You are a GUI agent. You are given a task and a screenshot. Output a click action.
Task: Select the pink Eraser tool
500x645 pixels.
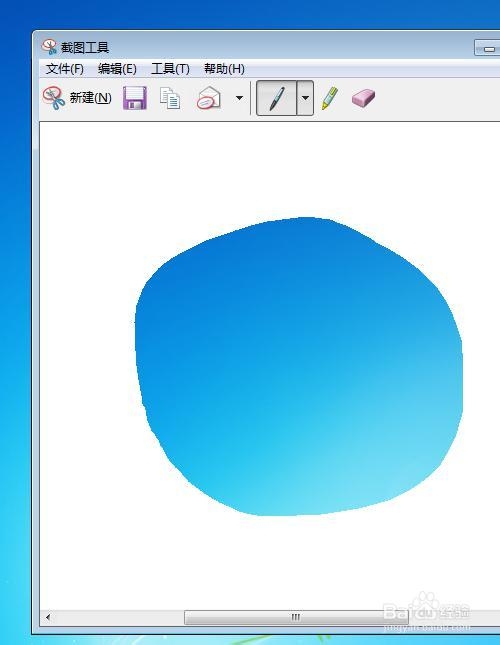(363, 98)
